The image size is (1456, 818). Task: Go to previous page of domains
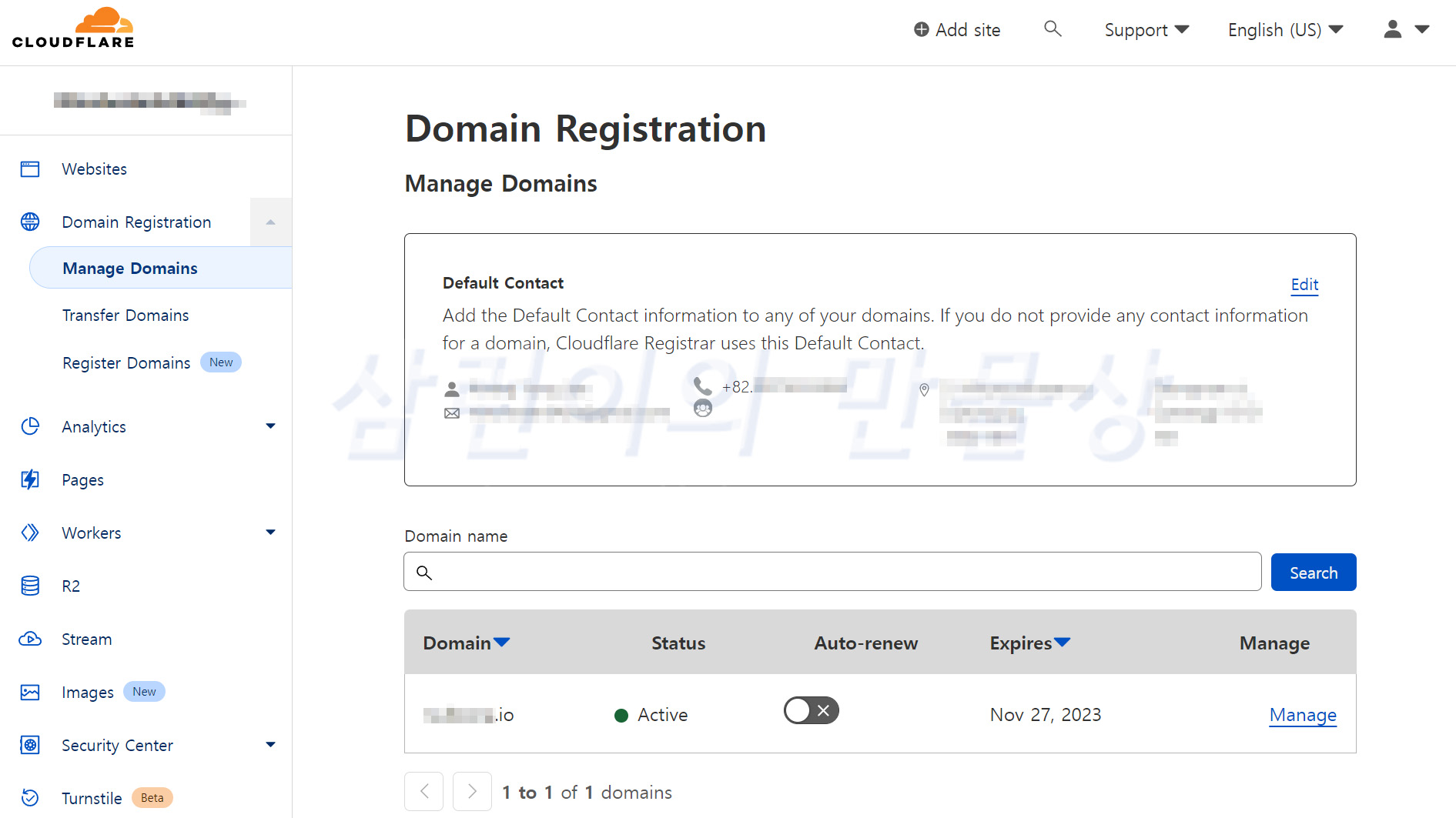tap(424, 792)
